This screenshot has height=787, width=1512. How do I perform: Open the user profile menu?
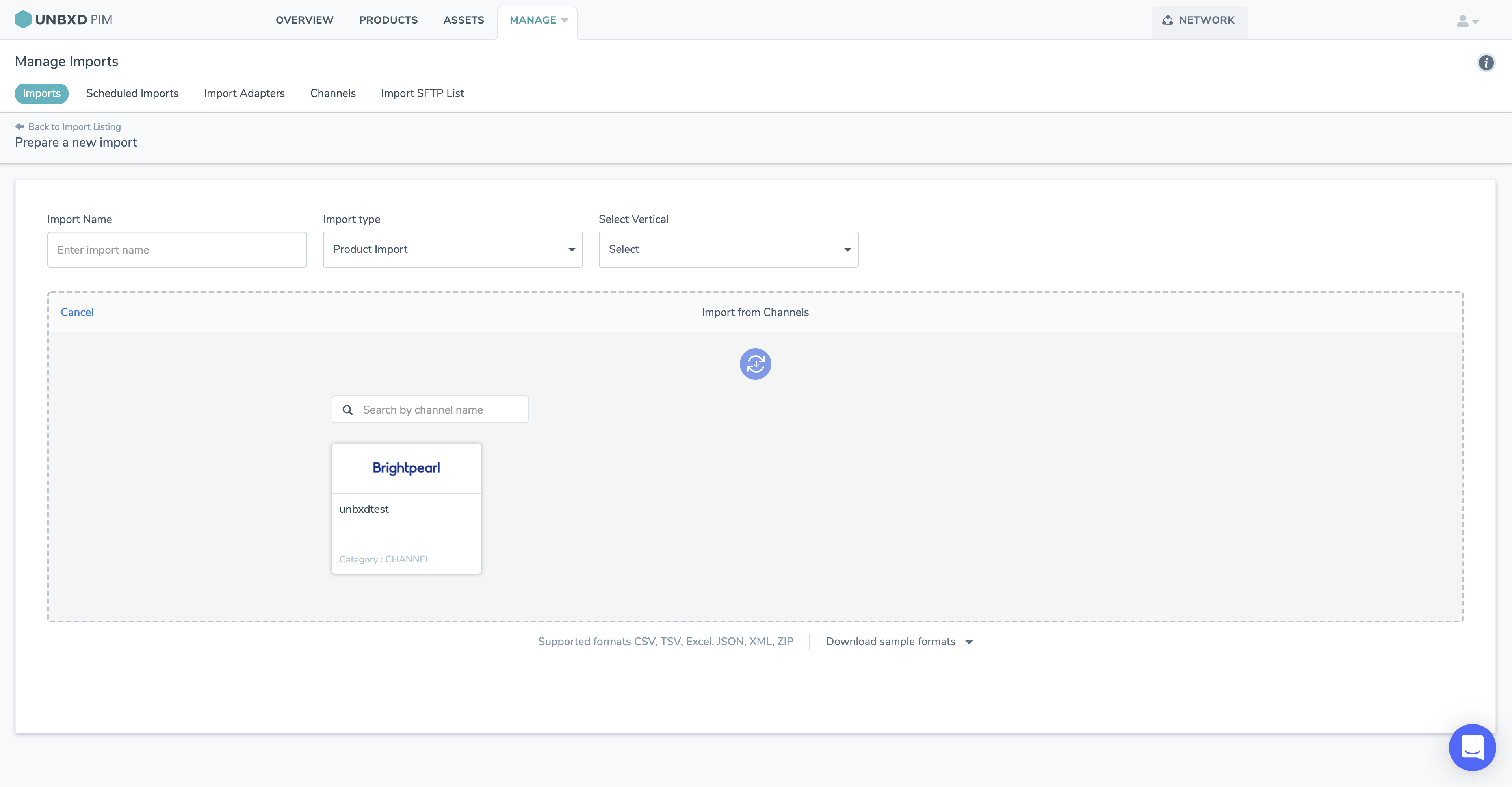point(1467,21)
